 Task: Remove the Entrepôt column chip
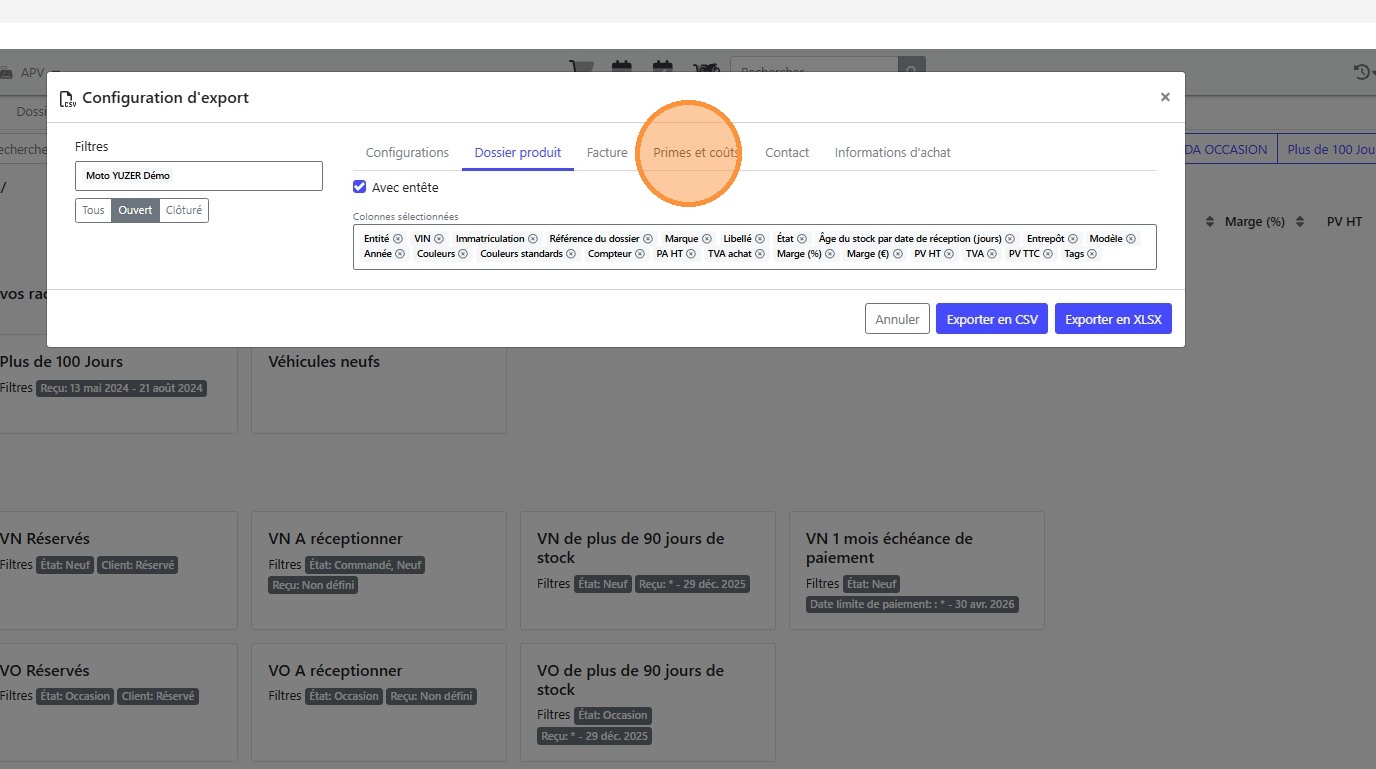coord(1073,239)
